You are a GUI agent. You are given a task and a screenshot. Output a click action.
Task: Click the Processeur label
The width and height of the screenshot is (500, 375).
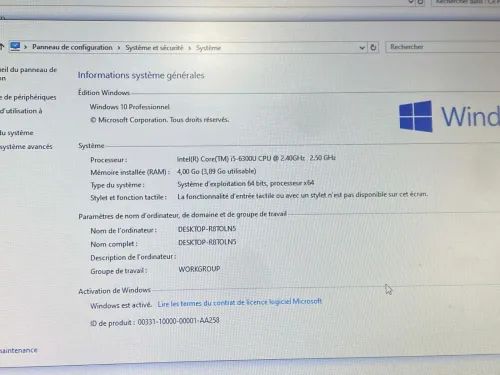[x=108, y=160]
